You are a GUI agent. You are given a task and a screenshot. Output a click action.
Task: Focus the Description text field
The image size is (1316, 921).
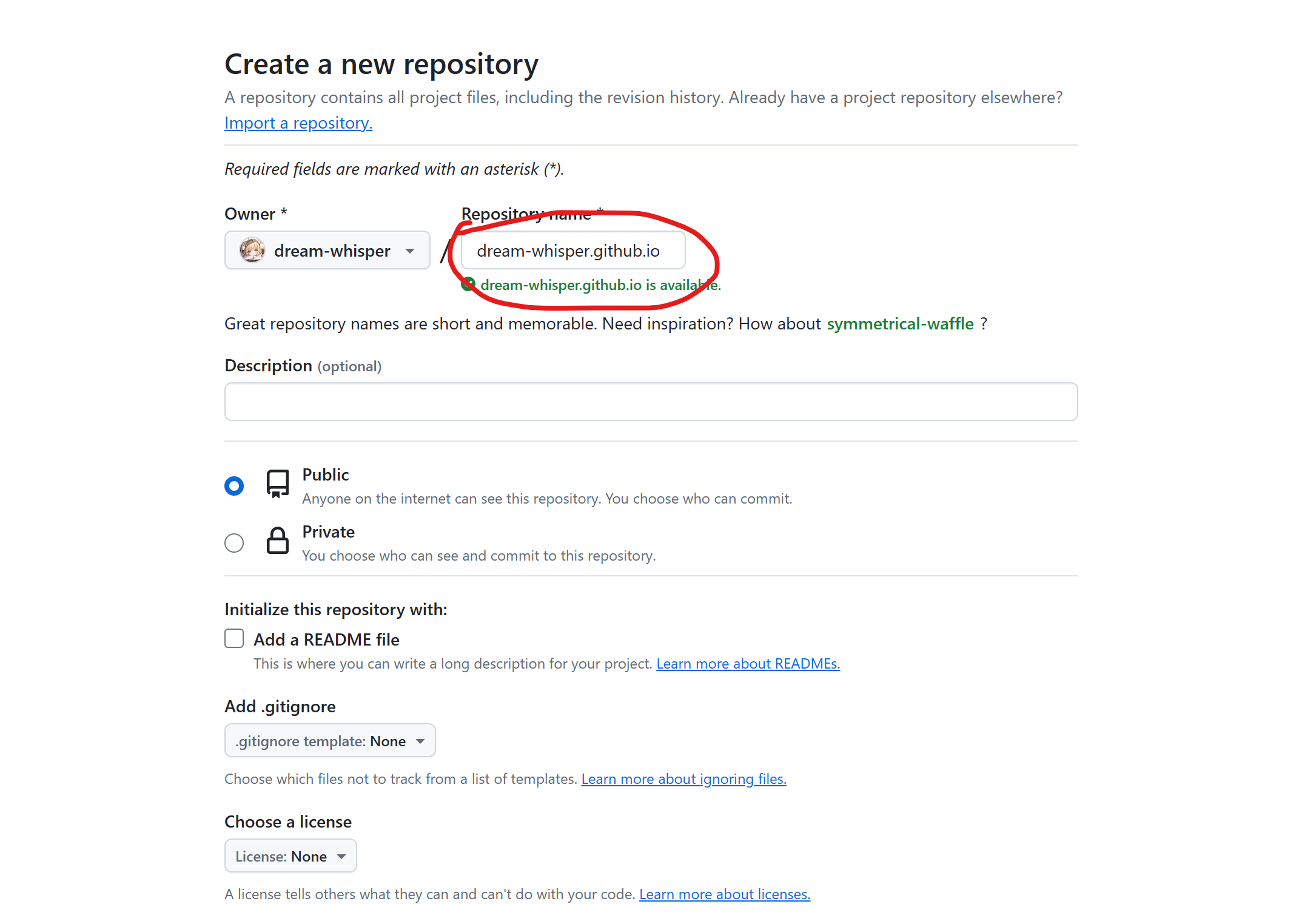click(651, 402)
